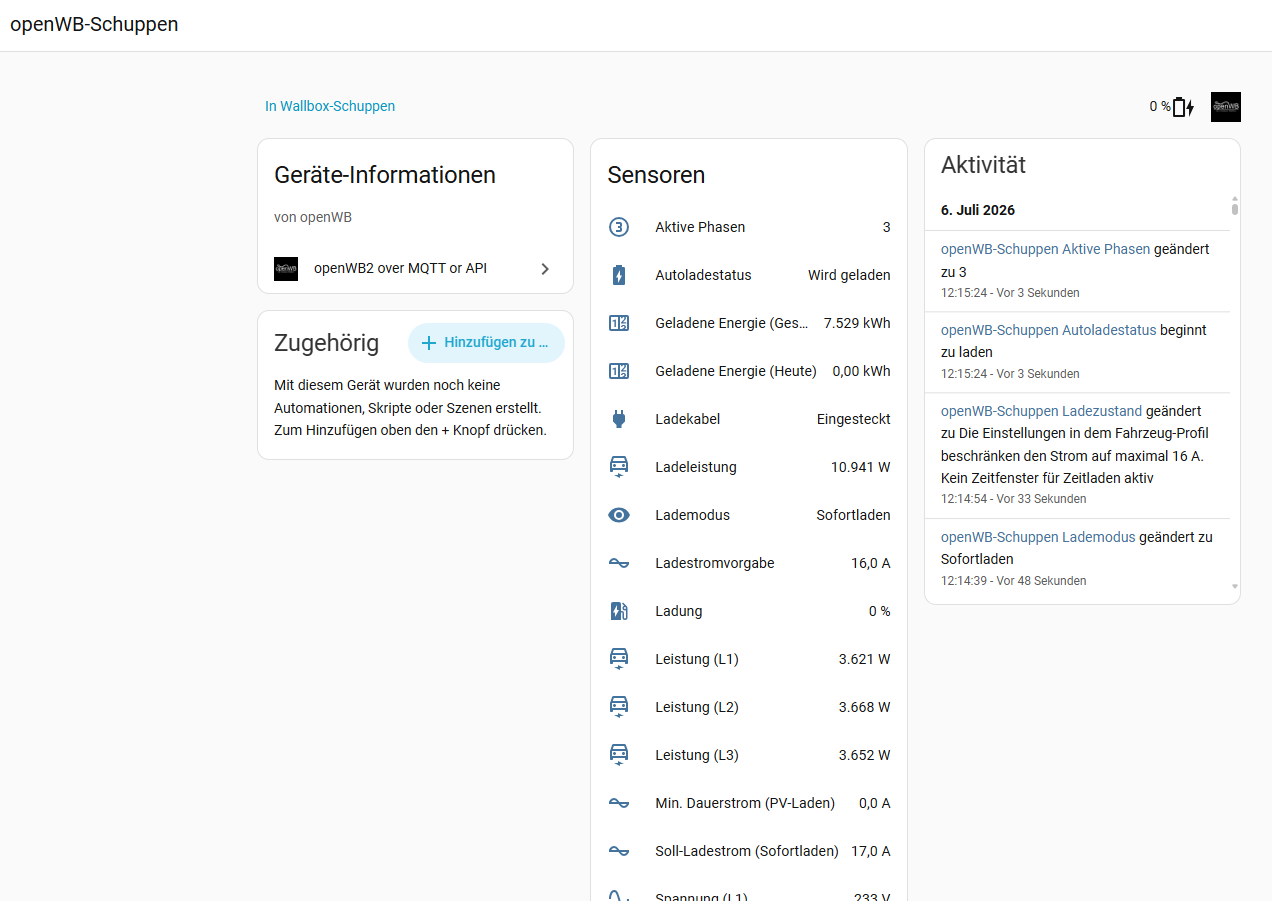Click the Soll-Ladestrom (Sofortladen) icon
Image resolution: width=1272 pixels, height=901 pixels.
619,851
